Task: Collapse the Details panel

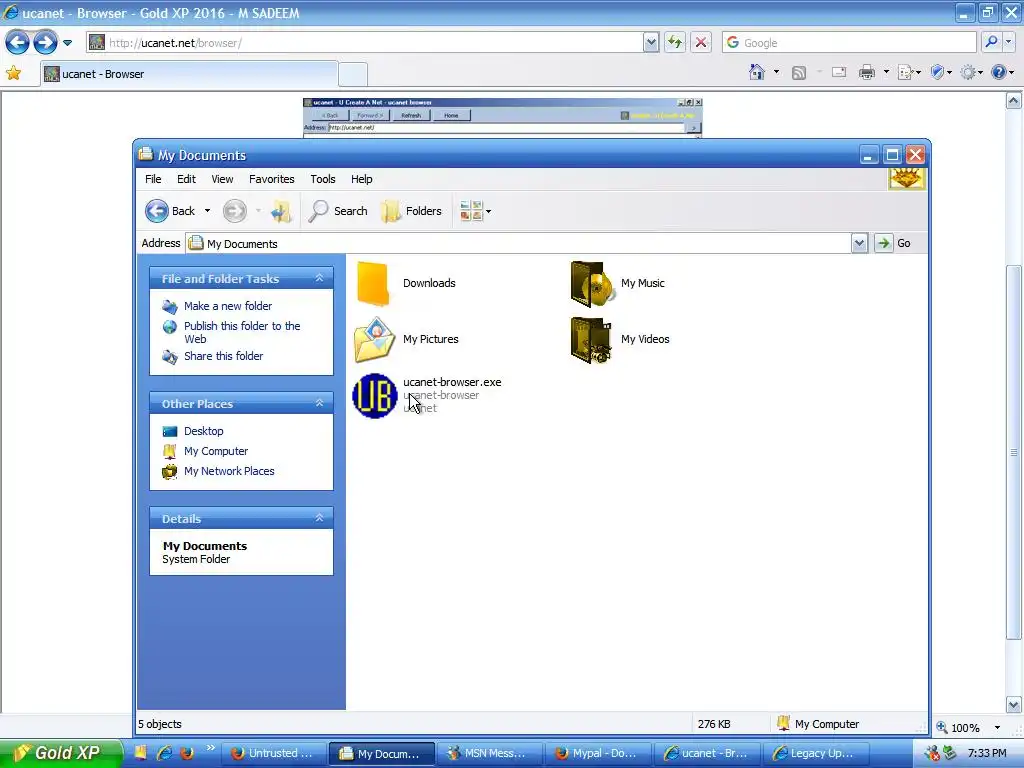Action: (x=319, y=518)
